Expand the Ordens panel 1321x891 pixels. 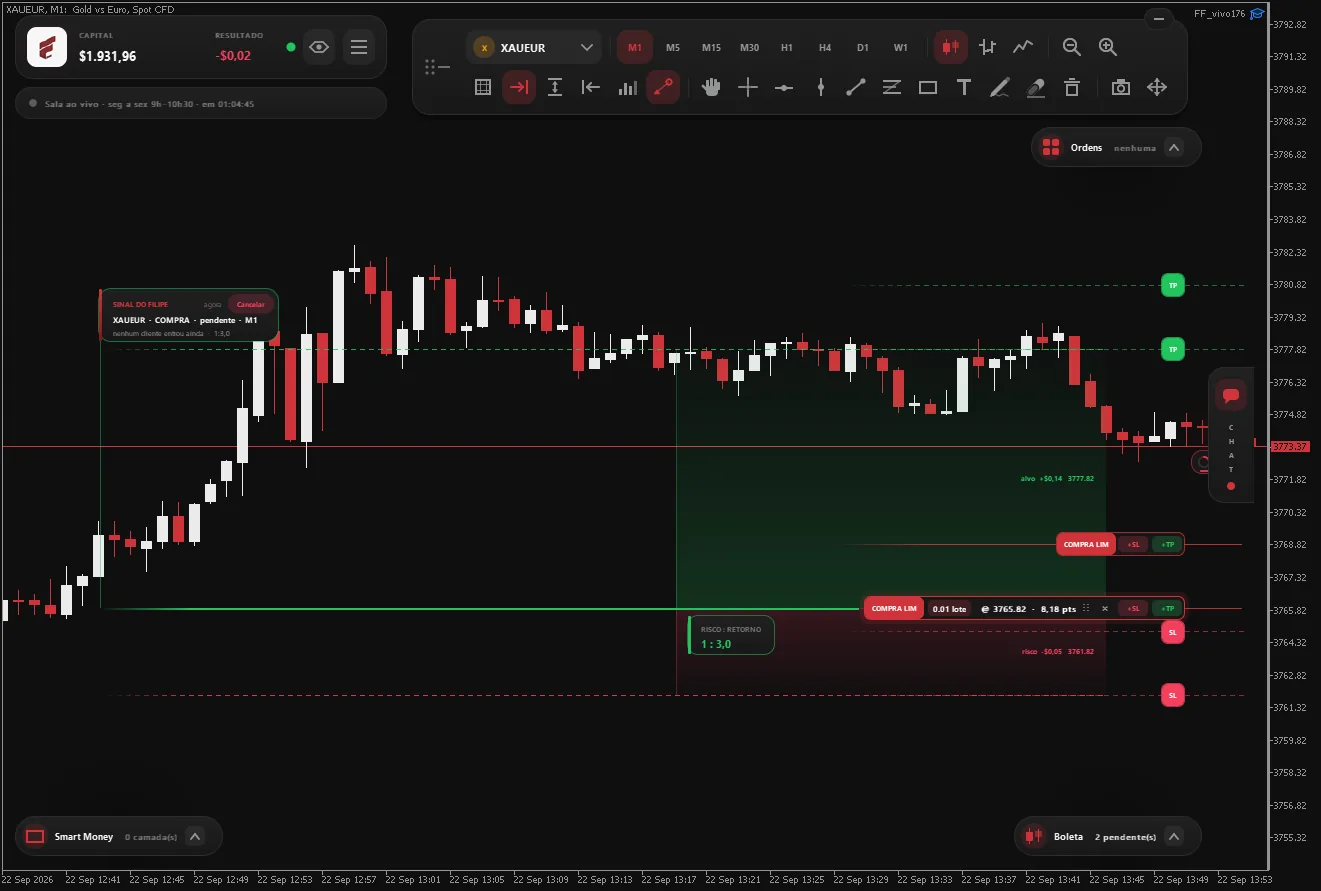pyautogui.click(x=1174, y=148)
